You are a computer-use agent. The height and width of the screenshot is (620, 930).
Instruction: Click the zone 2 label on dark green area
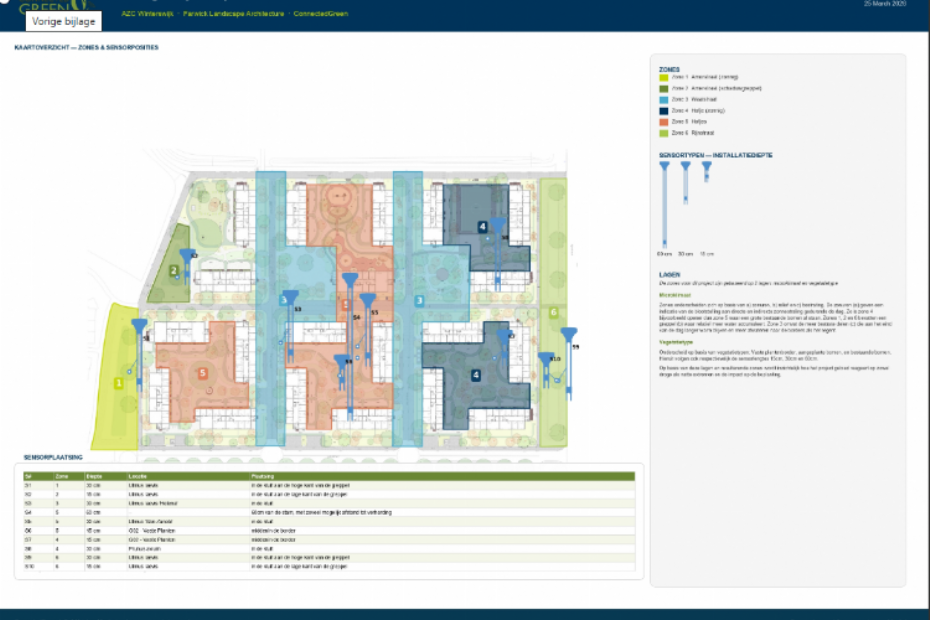pos(174,271)
